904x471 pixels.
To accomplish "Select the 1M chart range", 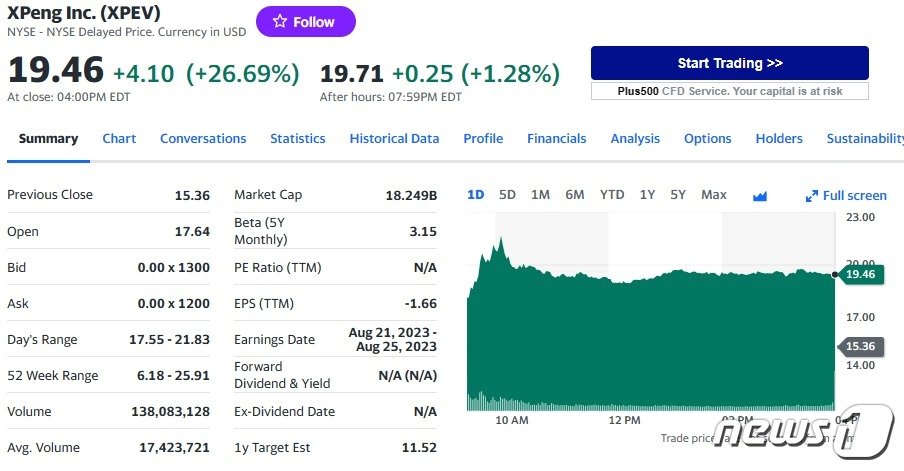I will (x=540, y=195).
